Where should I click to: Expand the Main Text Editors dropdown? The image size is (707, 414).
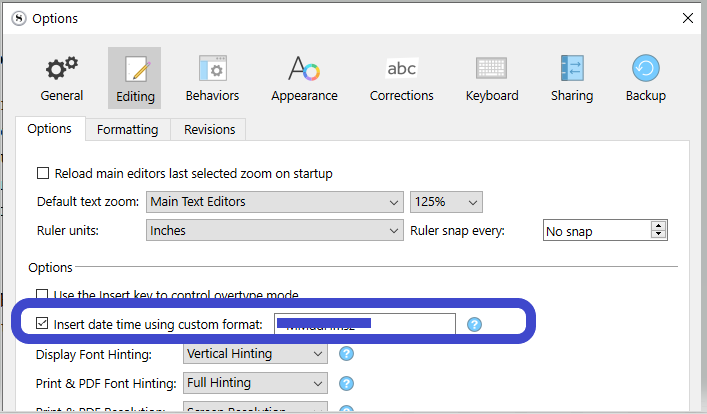click(274, 202)
